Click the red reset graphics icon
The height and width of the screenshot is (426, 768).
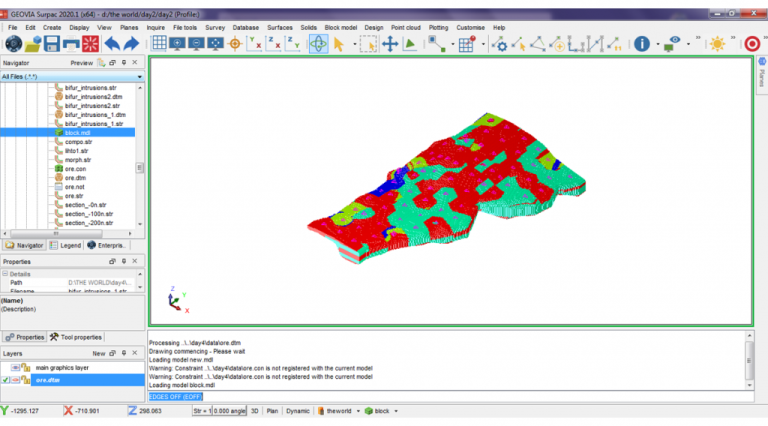[x=89, y=44]
